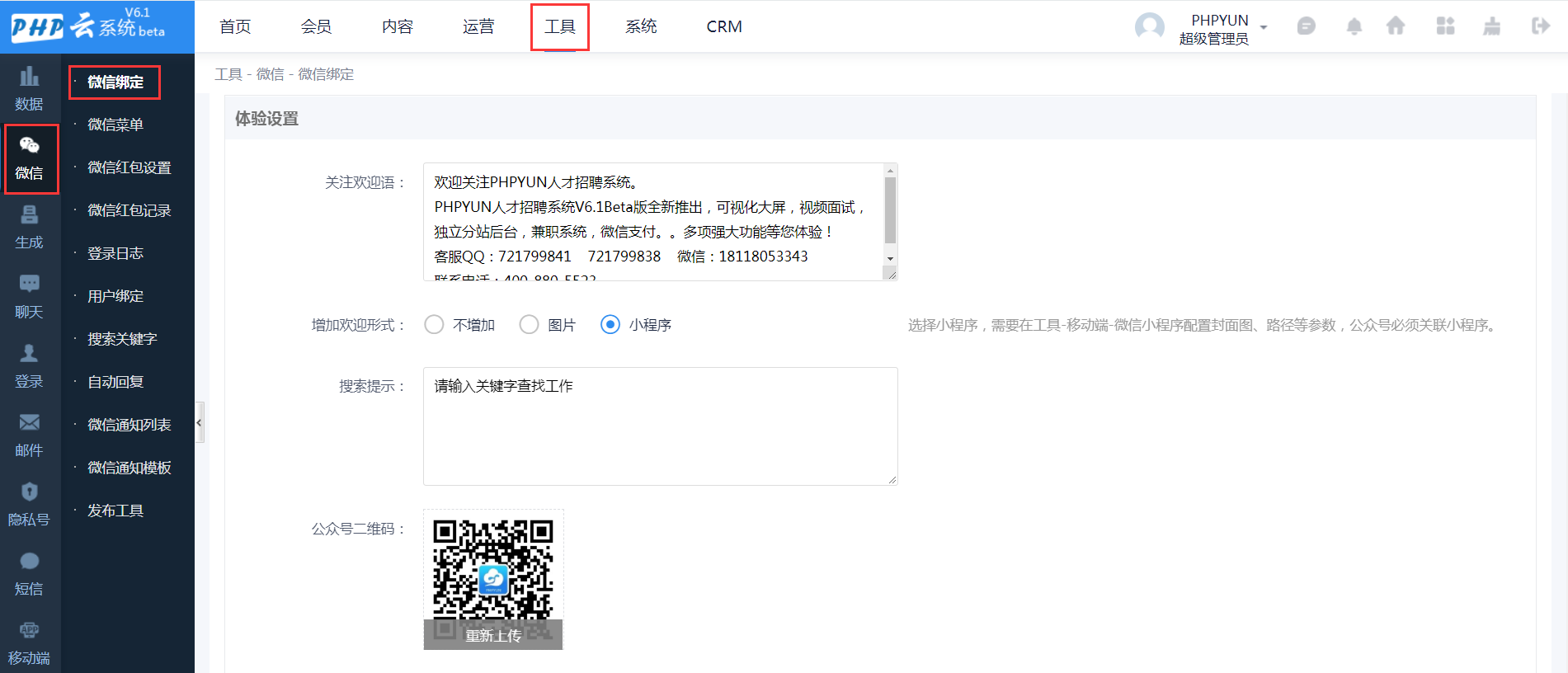Image resolution: width=1568 pixels, height=673 pixels.
Task: Open the 登录 sidebar section
Action: point(29,366)
